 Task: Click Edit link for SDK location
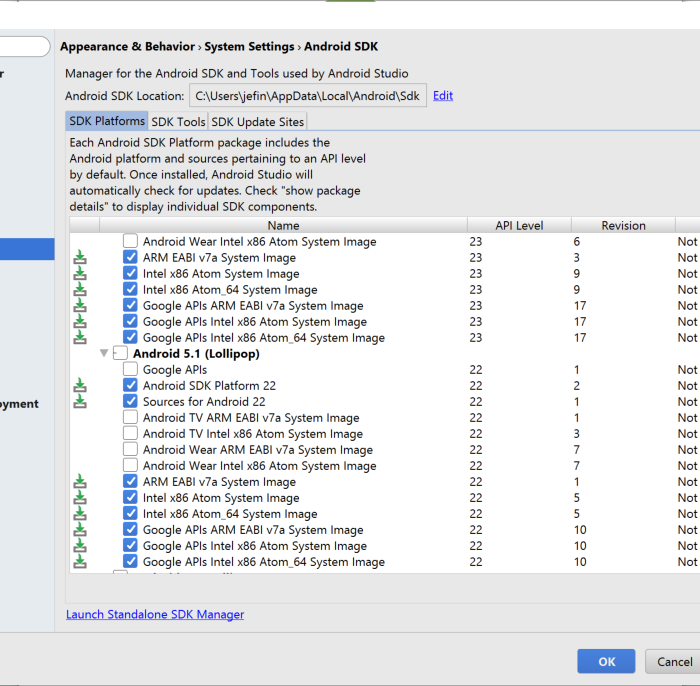(443, 96)
